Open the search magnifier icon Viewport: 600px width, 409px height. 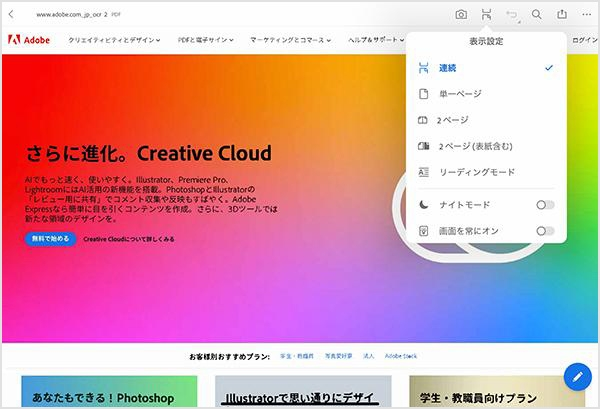(536, 14)
